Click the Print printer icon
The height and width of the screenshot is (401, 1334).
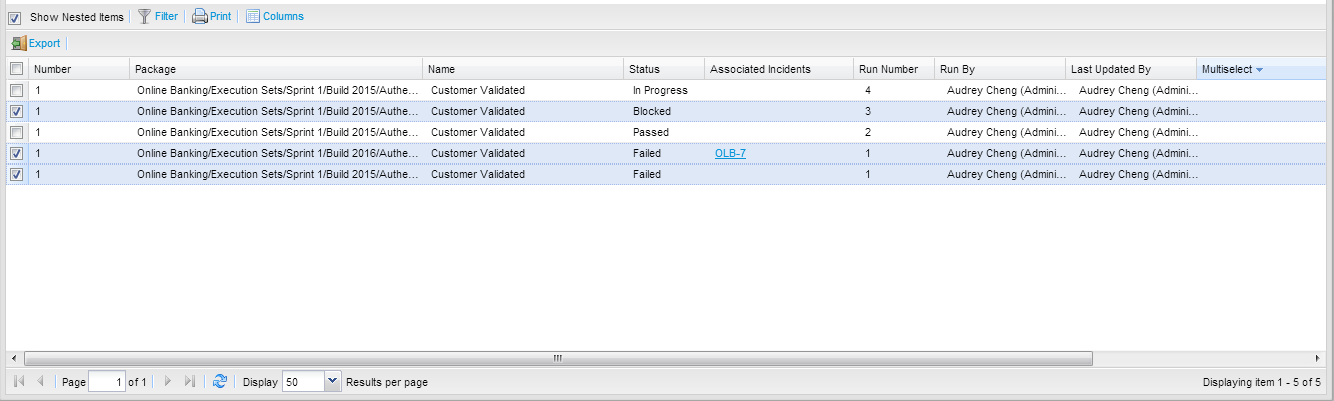click(x=200, y=16)
